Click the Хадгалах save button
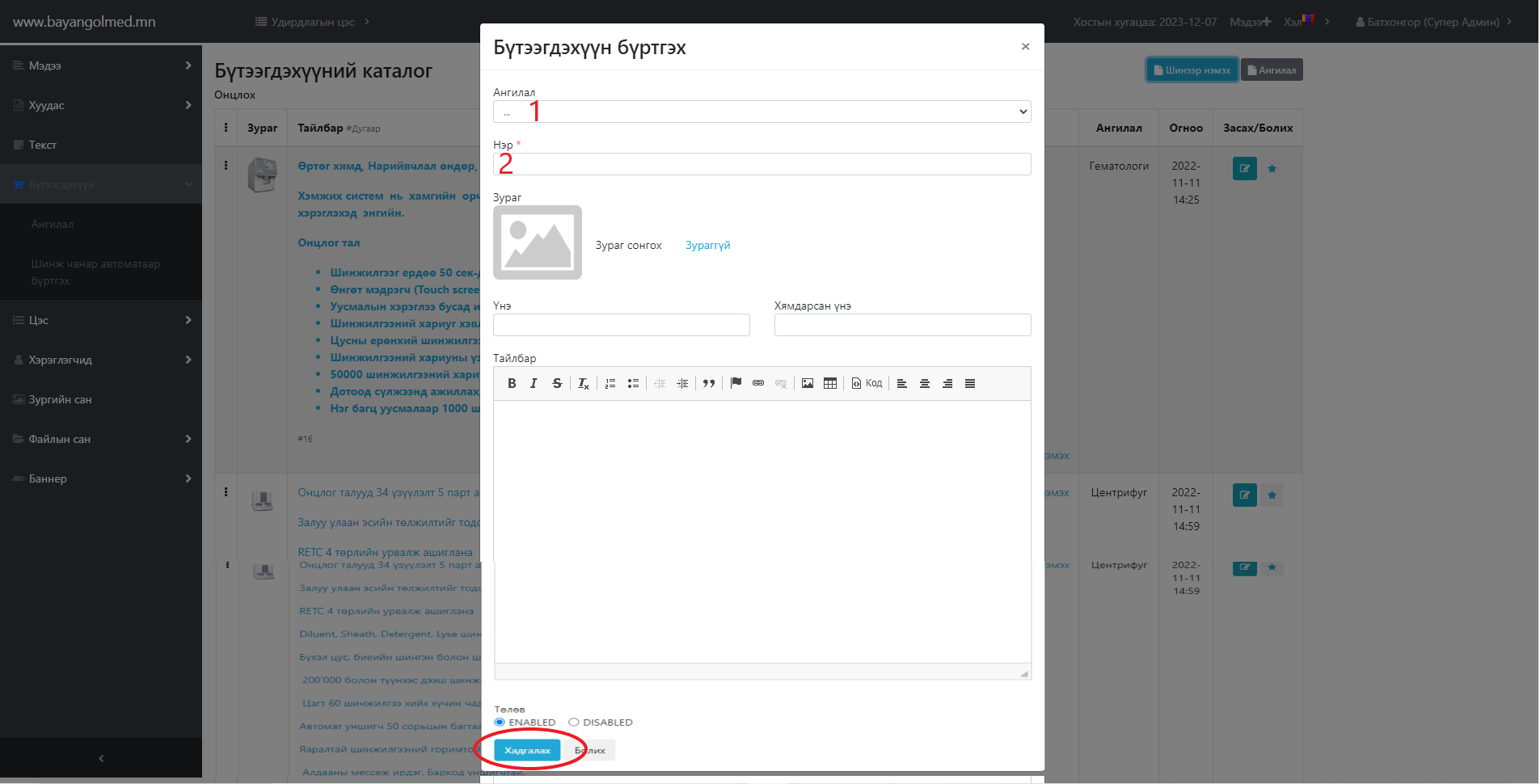The width and height of the screenshot is (1540, 784). point(527,751)
